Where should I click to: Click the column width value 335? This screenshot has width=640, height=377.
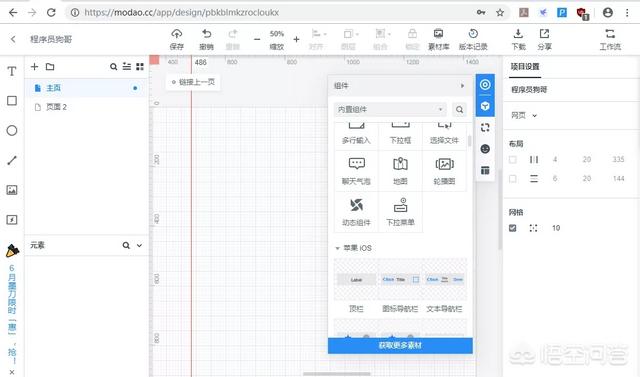(618, 160)
